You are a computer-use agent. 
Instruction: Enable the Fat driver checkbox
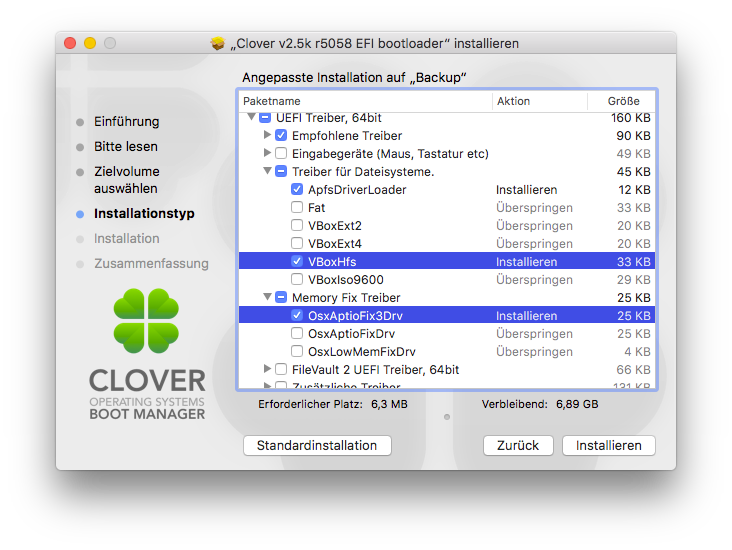(x=297, y=208)
